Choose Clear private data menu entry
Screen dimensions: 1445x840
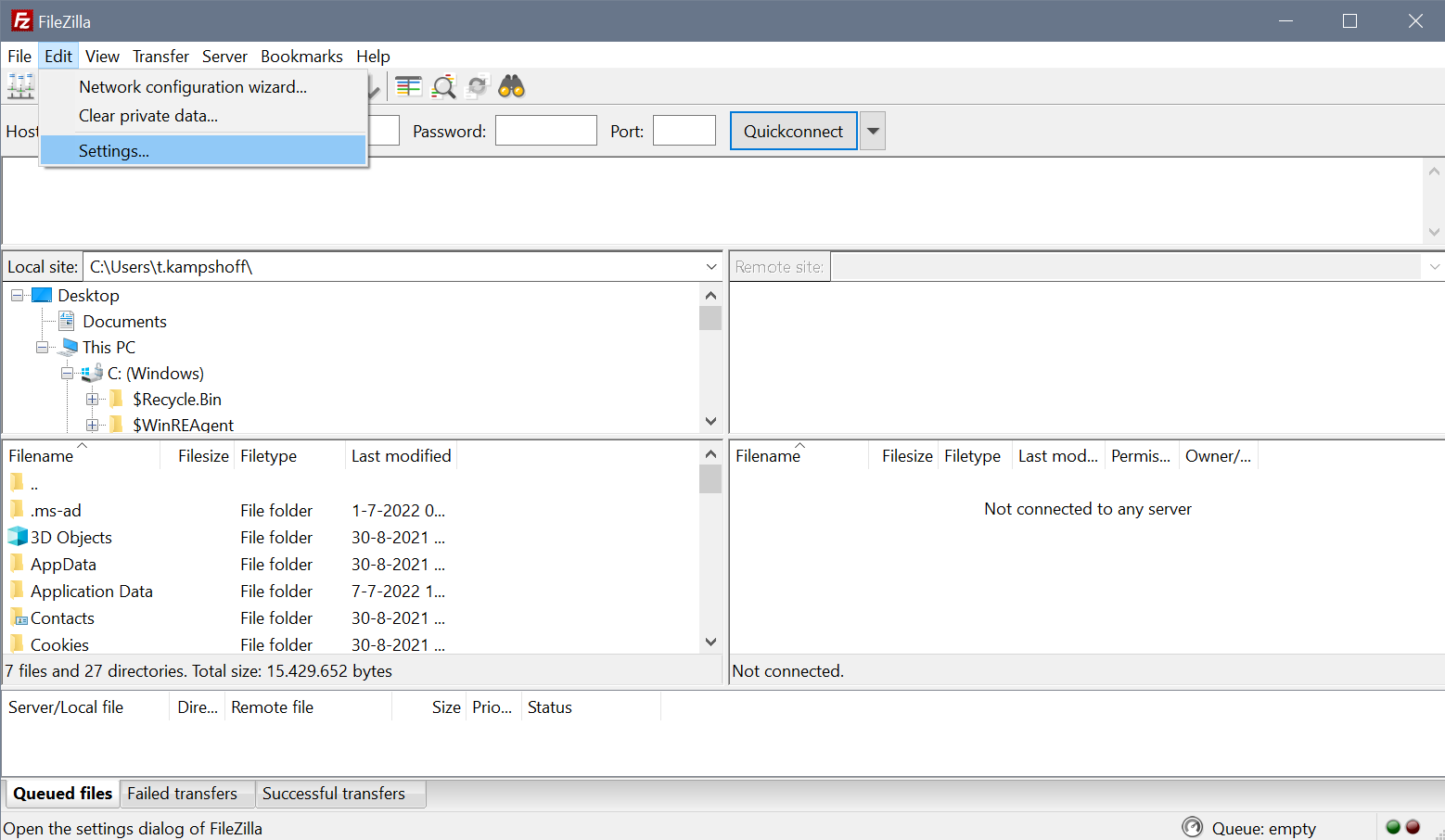point(204,116)
